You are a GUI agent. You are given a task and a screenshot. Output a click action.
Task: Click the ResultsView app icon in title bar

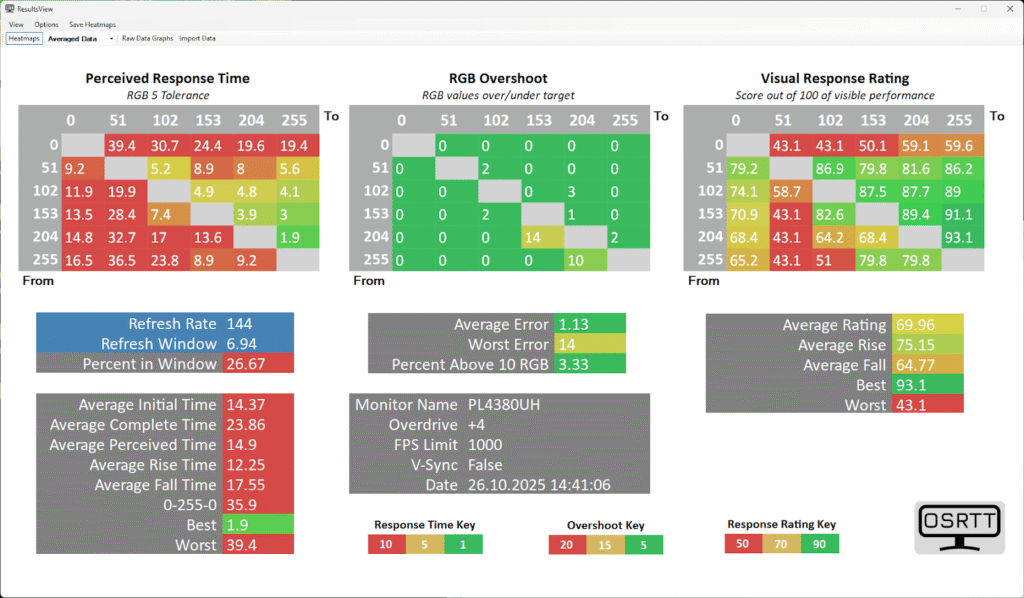tap(9, 8)
